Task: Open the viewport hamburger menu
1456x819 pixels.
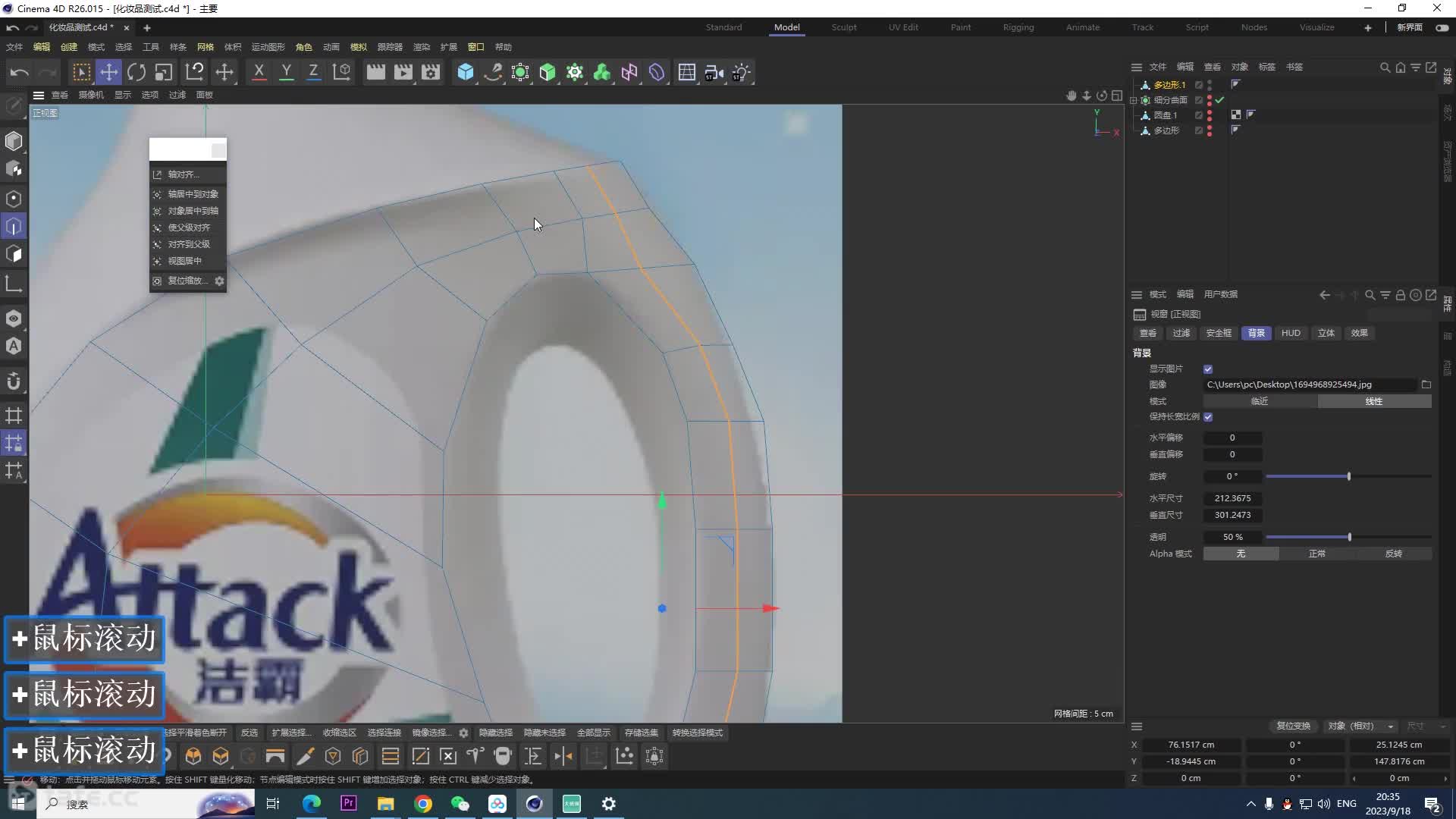Action: click(39, 96)
